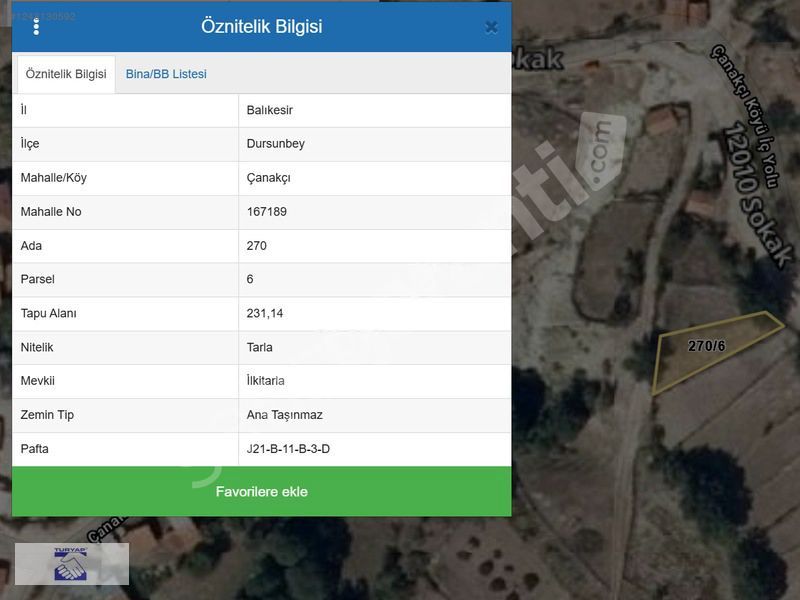800x600 pixels.
Task: Click the Parsel value 6
Action: click(x=250, y=280)
